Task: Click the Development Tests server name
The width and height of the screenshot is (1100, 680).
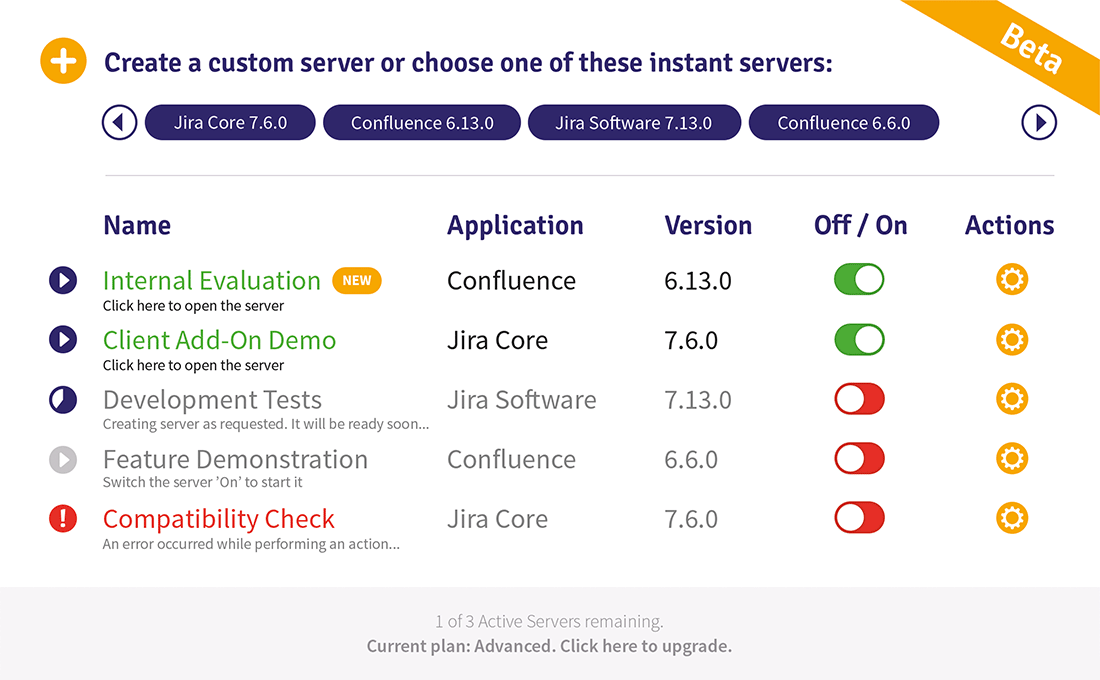Action: [x=213, y=400]
